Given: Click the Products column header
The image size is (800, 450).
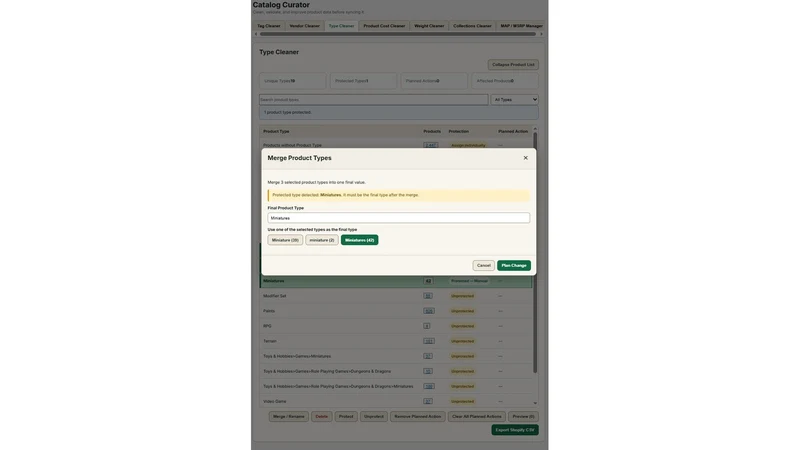Looking at the screenshot, I should pos(432,131).
